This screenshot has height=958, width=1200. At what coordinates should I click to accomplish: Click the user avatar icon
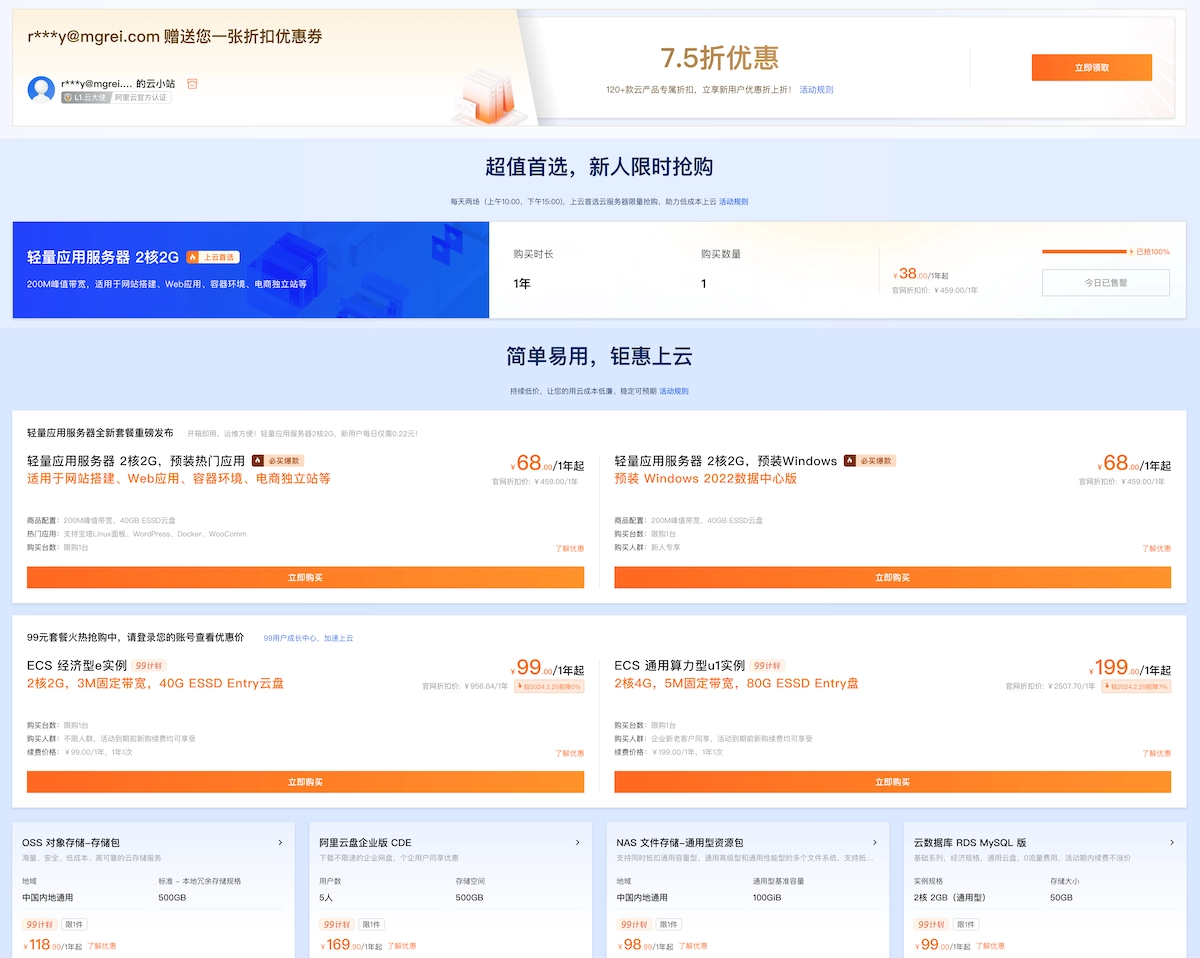(x=41, y=89)
